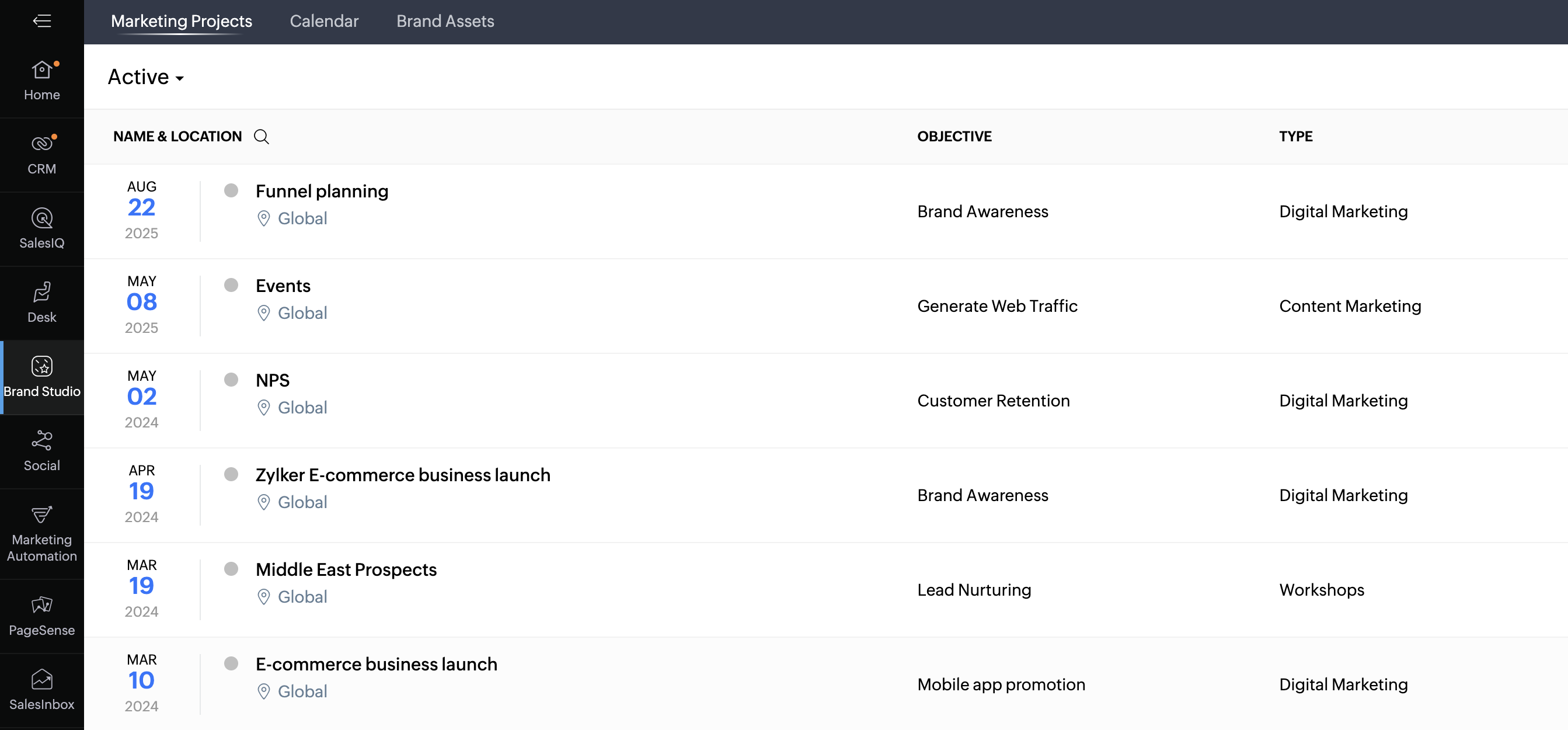Open the Zylker E-commerce business launch project
Viewport: 1568px width, 730px height.
tap(402, 475)
